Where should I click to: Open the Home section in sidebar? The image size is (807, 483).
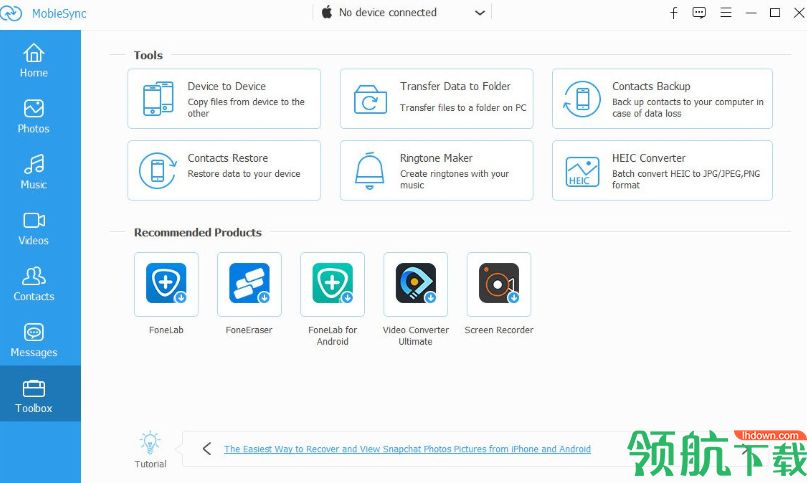(34, 60)
